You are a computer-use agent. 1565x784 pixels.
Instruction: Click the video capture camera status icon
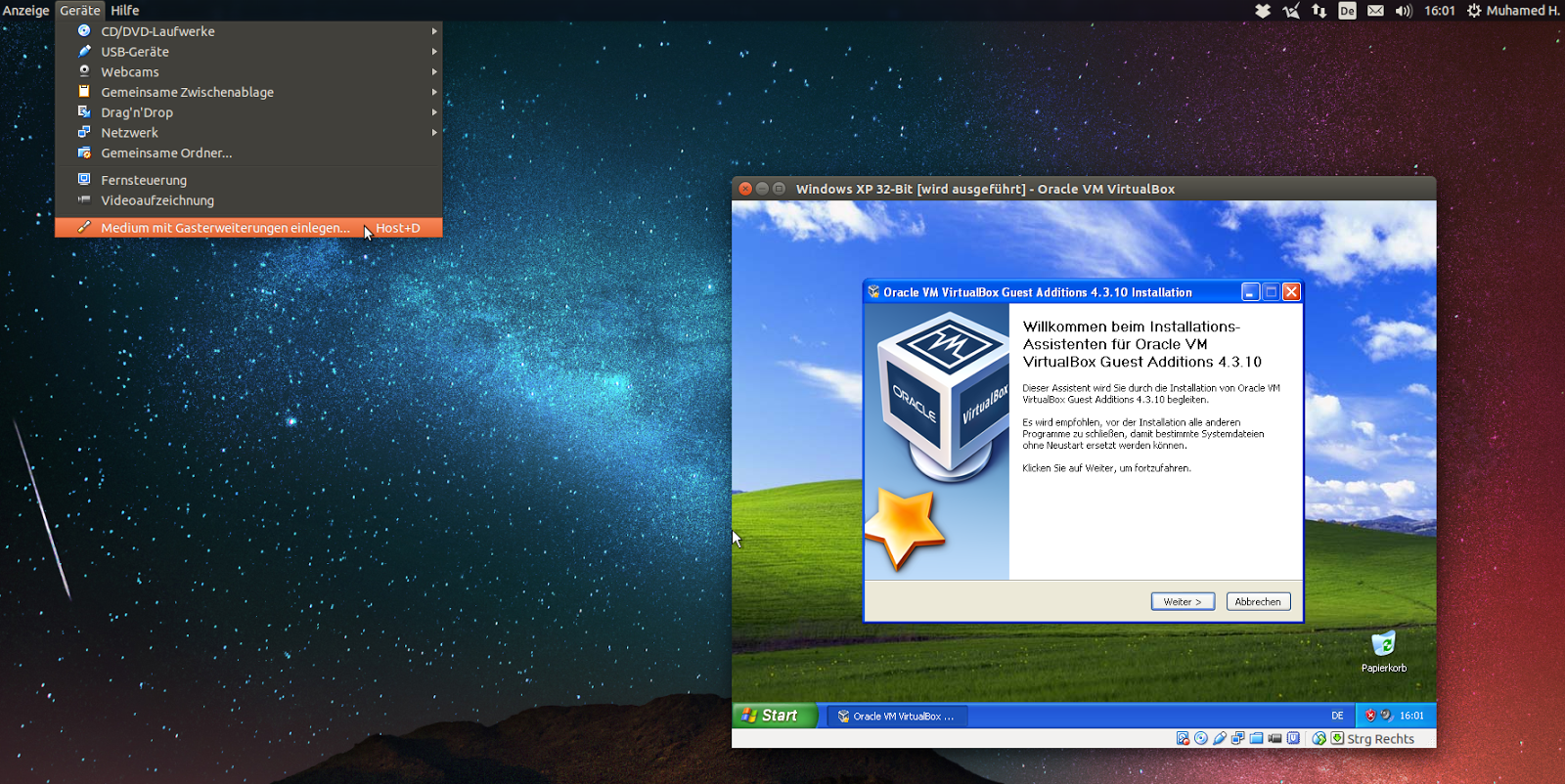[x=1274, y=738]
